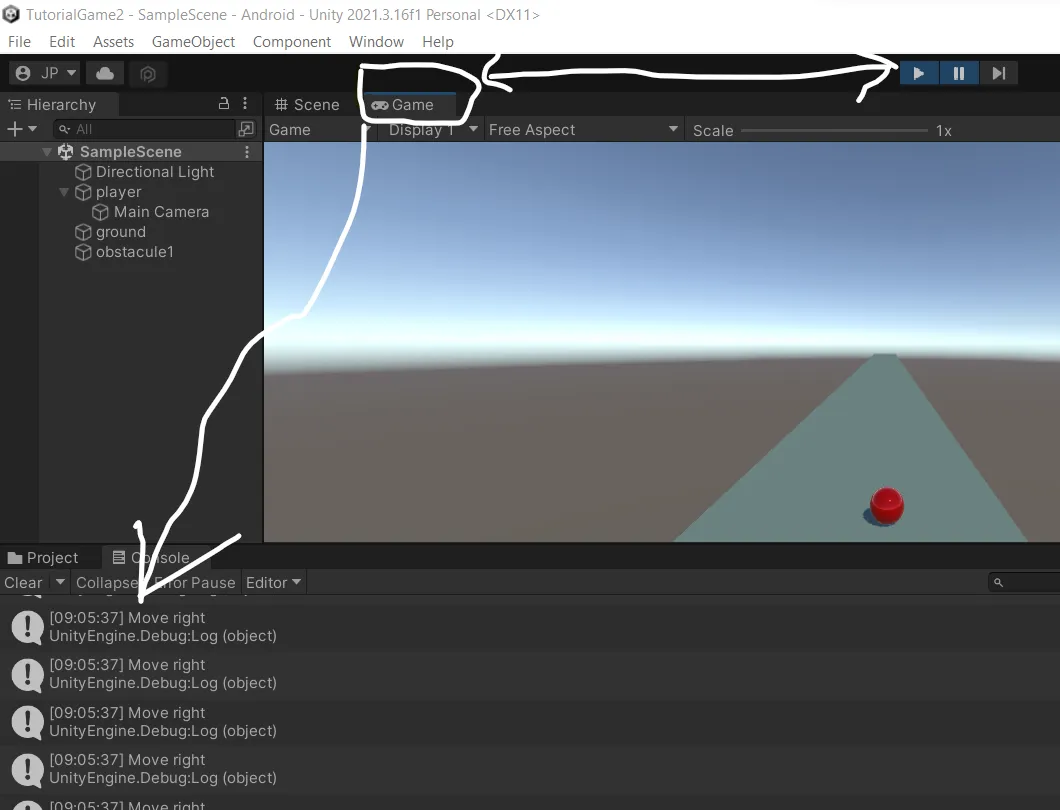Open the File menu
The height and width of the screenshot is (810, 1060).
coord(20,42)
